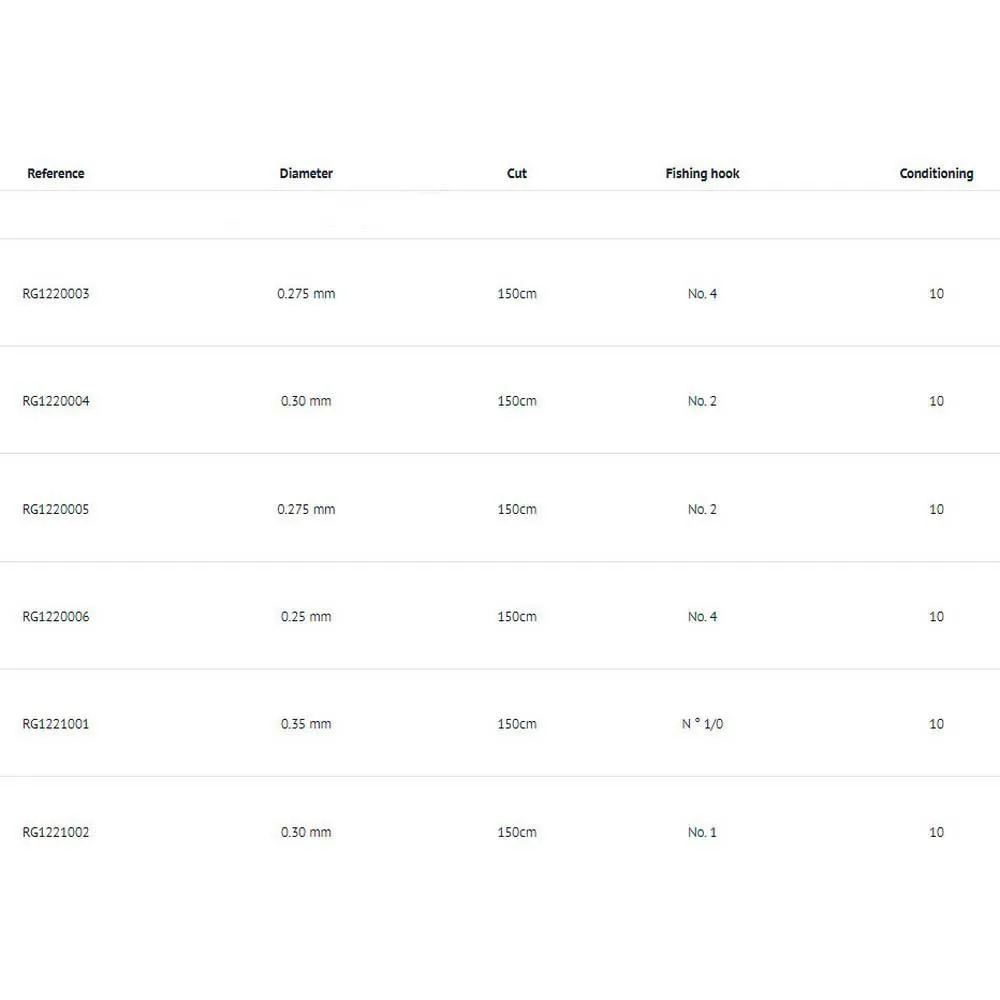Click the diameter value in the RG1220003 row
Image resolution: width=1000 pixels, height=1000 pixels.
[x=306, y=294]
